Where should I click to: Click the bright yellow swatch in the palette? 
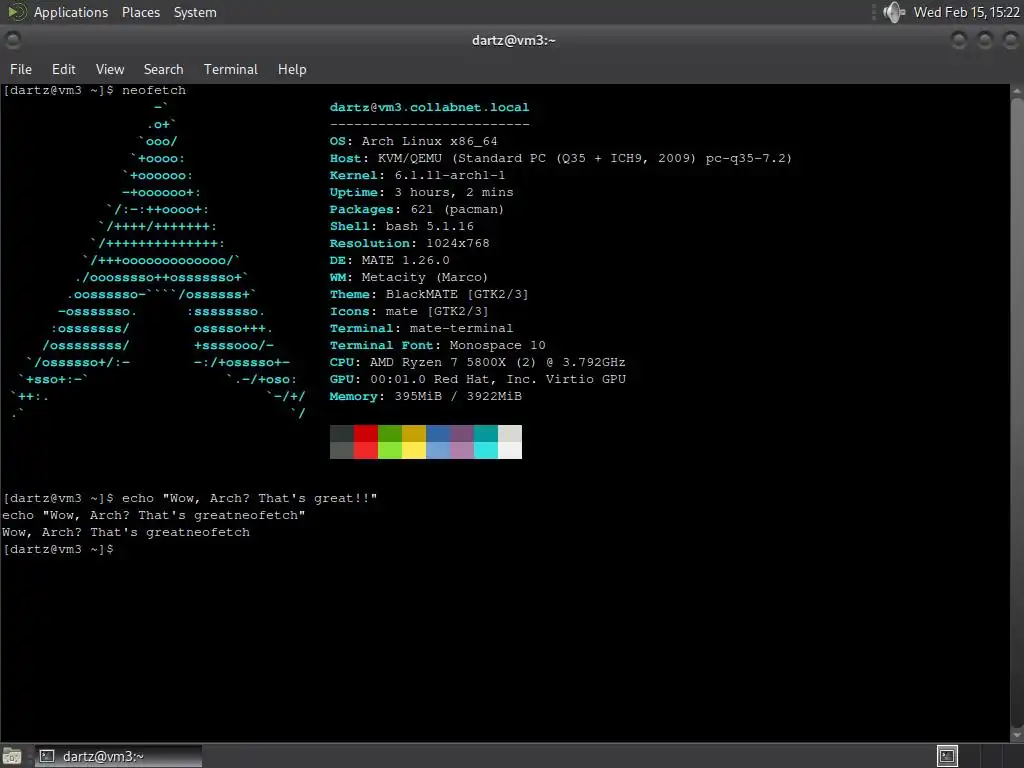(414, 451)
